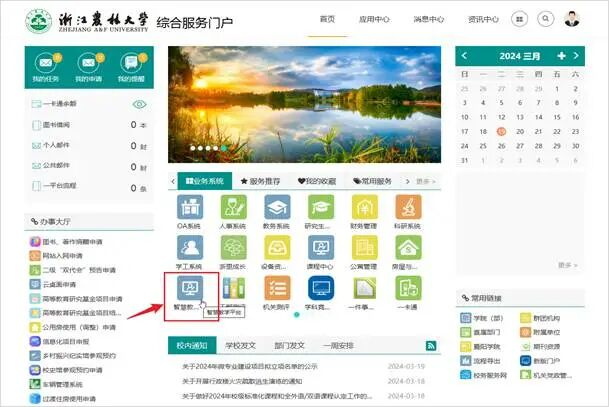Switch to the 应用中心 menu
609x407 pixels.
tap(373, 19)
